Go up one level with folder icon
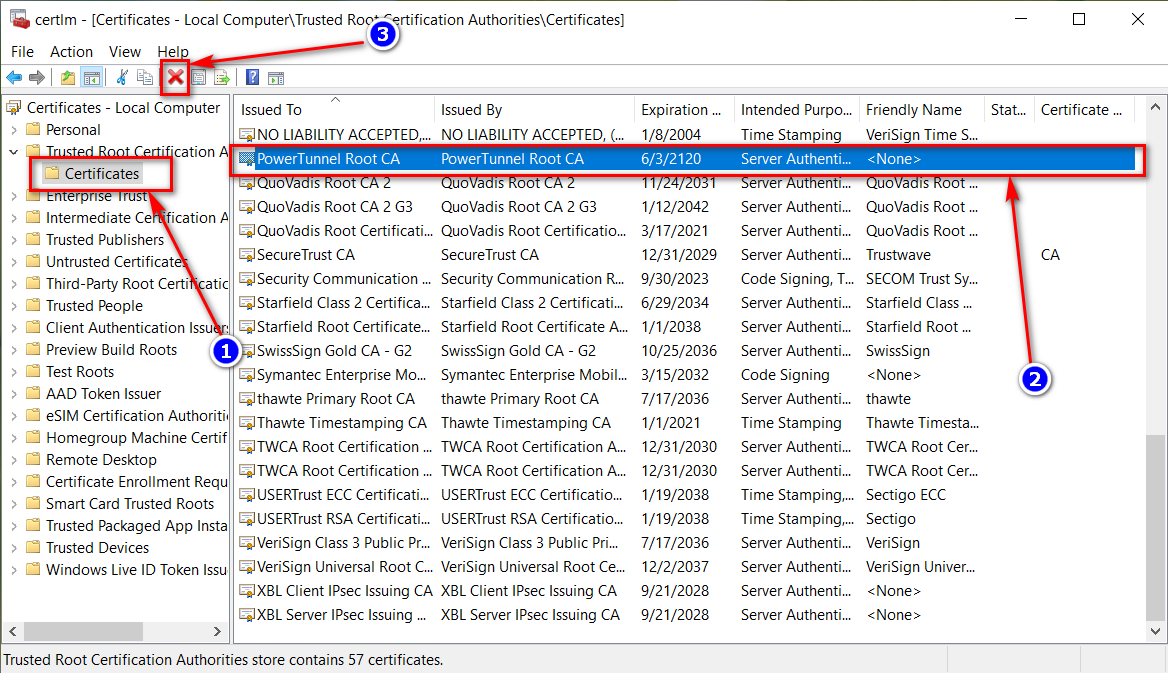 point(68,78)
